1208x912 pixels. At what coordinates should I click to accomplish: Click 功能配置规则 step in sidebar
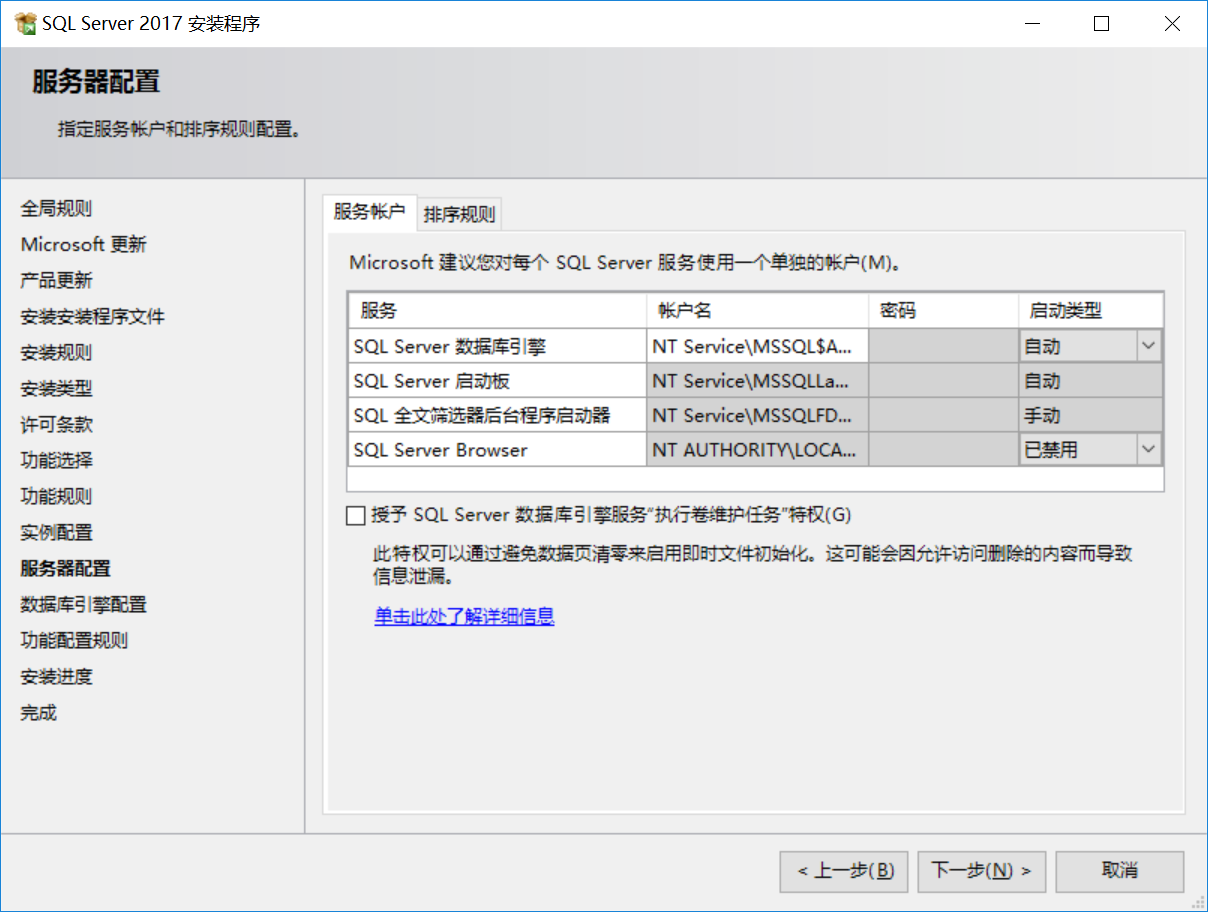[75, 641]
